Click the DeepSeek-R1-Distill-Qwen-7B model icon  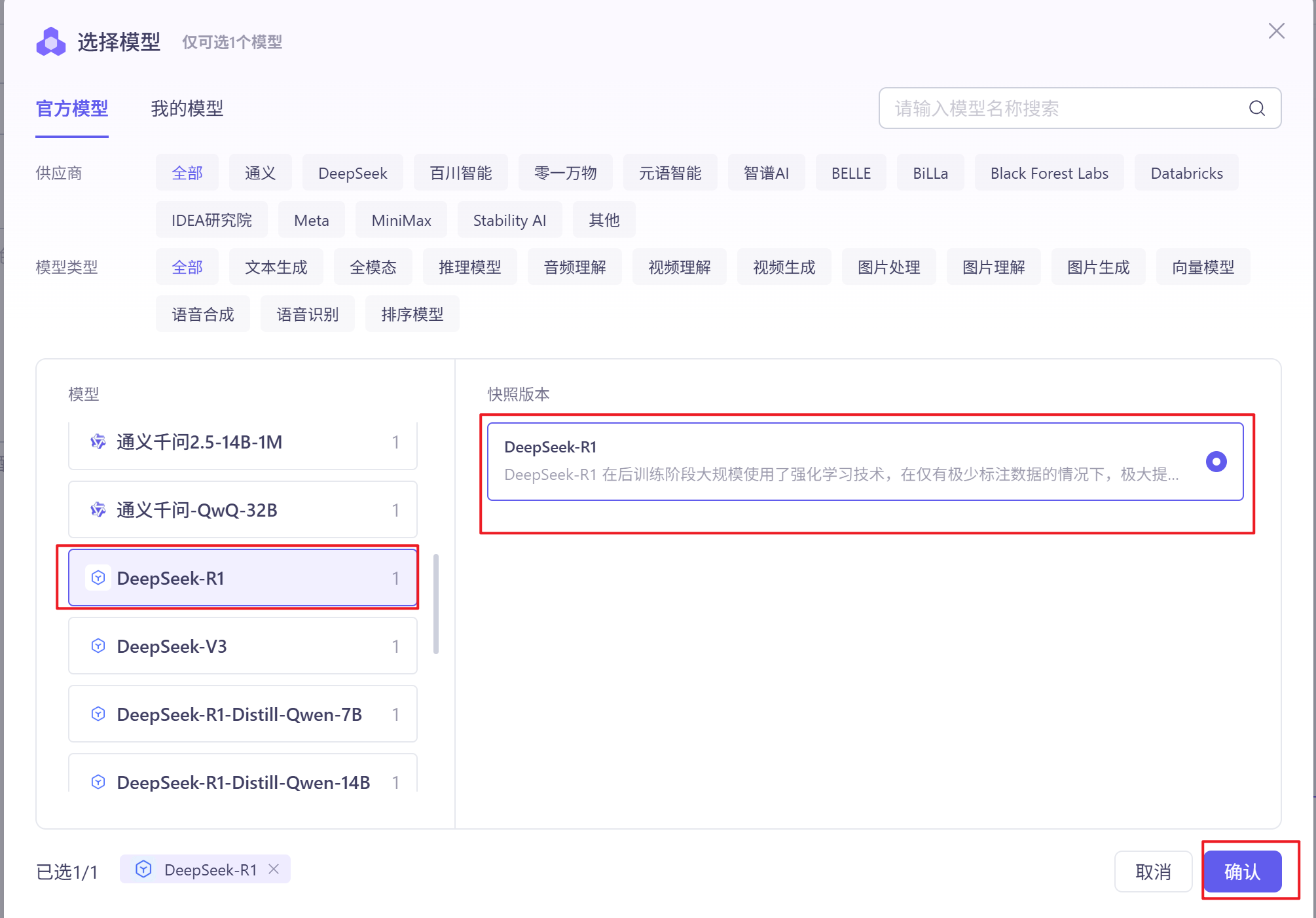(x=98, y=714)
